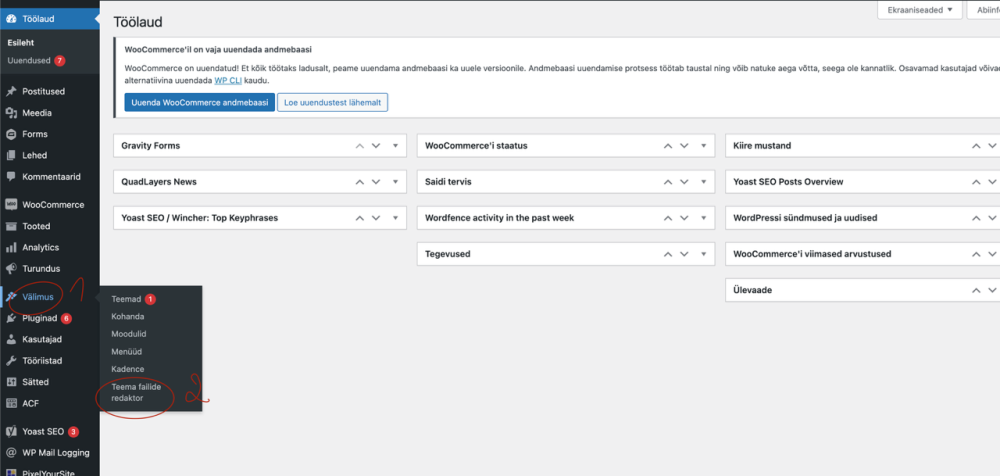The image size is (1000, 476).
Task: Open the Ekraaniseaded dropdown
Action: coord(919,10)
